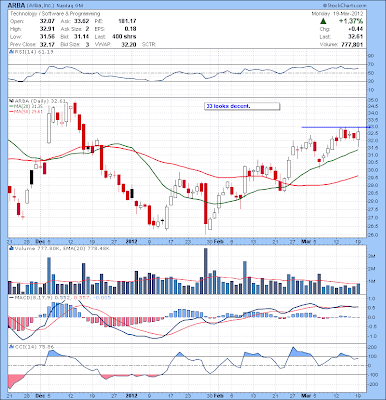Click the '400 shrs' last size text
The height and width of the screenshot is (400, 386).
click(x=124, y=37)
